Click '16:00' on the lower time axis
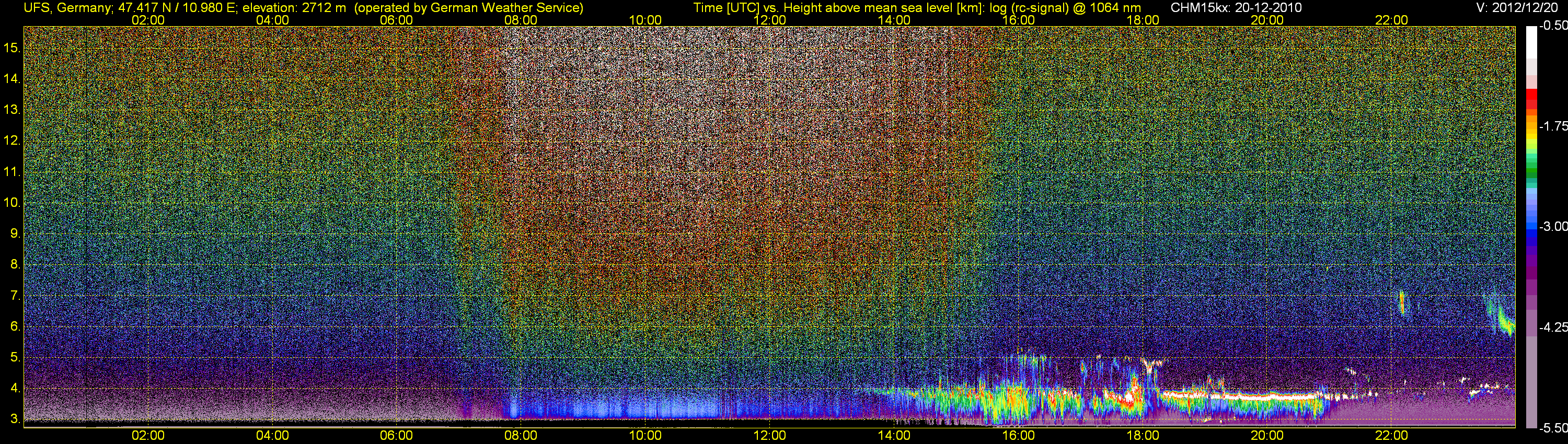 [x=1018, y=436]
